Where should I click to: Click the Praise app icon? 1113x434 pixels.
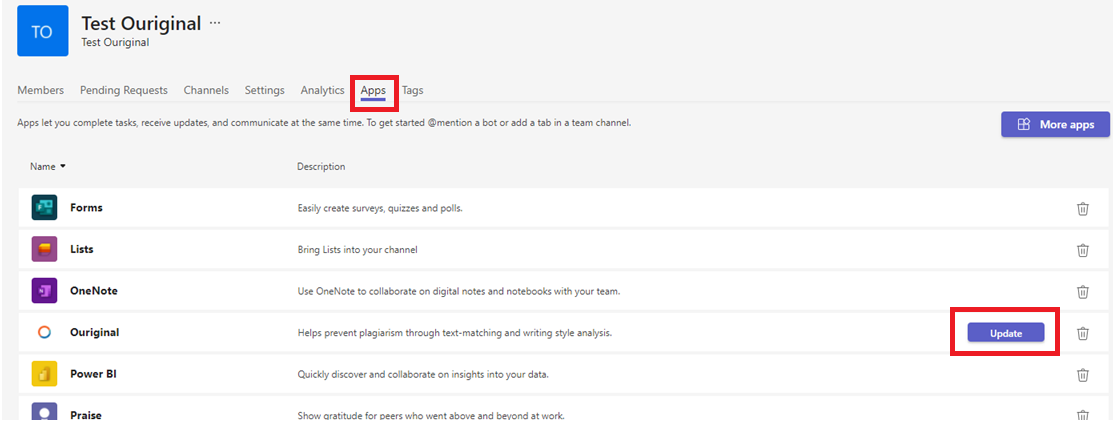pos(44,413)
